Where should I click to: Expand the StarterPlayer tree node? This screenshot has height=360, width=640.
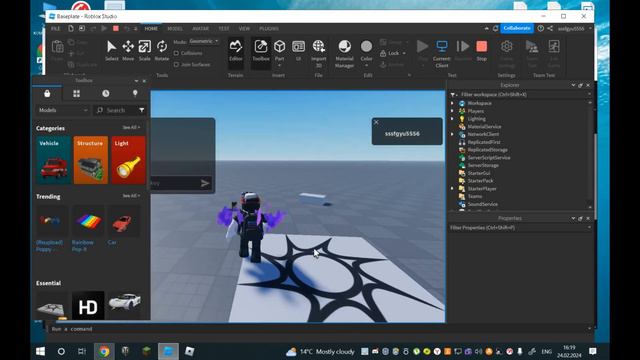click(452, 189)
